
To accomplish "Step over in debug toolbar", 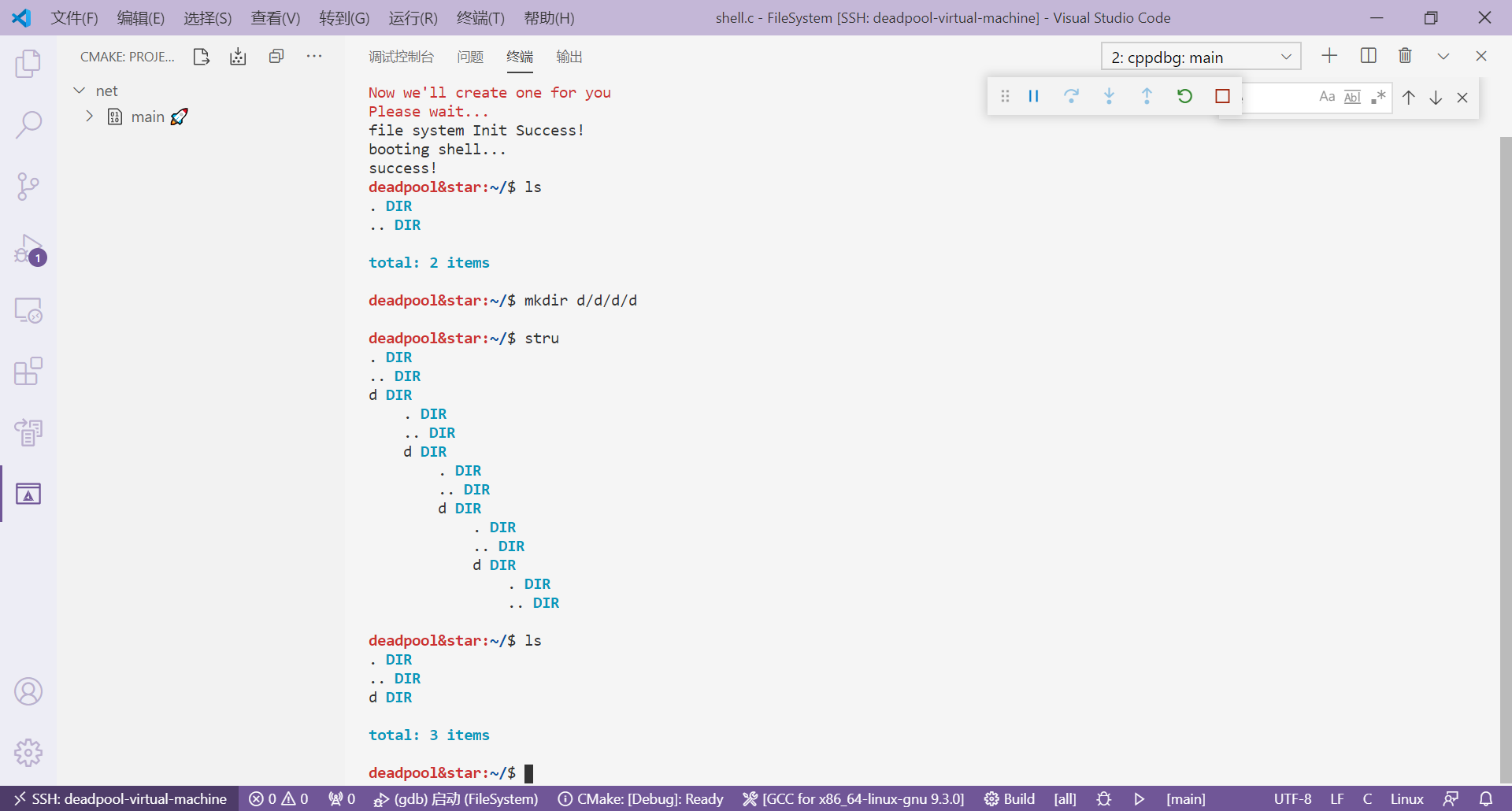I will (x=1071, y=96).
